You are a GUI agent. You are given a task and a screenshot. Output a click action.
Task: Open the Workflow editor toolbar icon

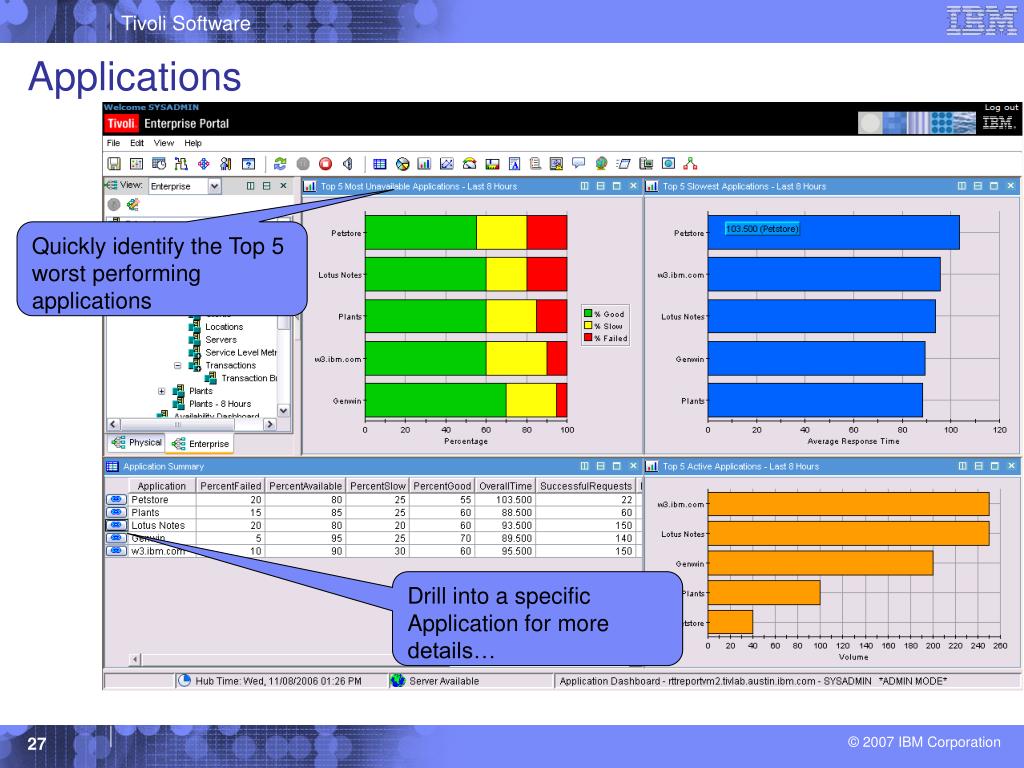[181, 163]
